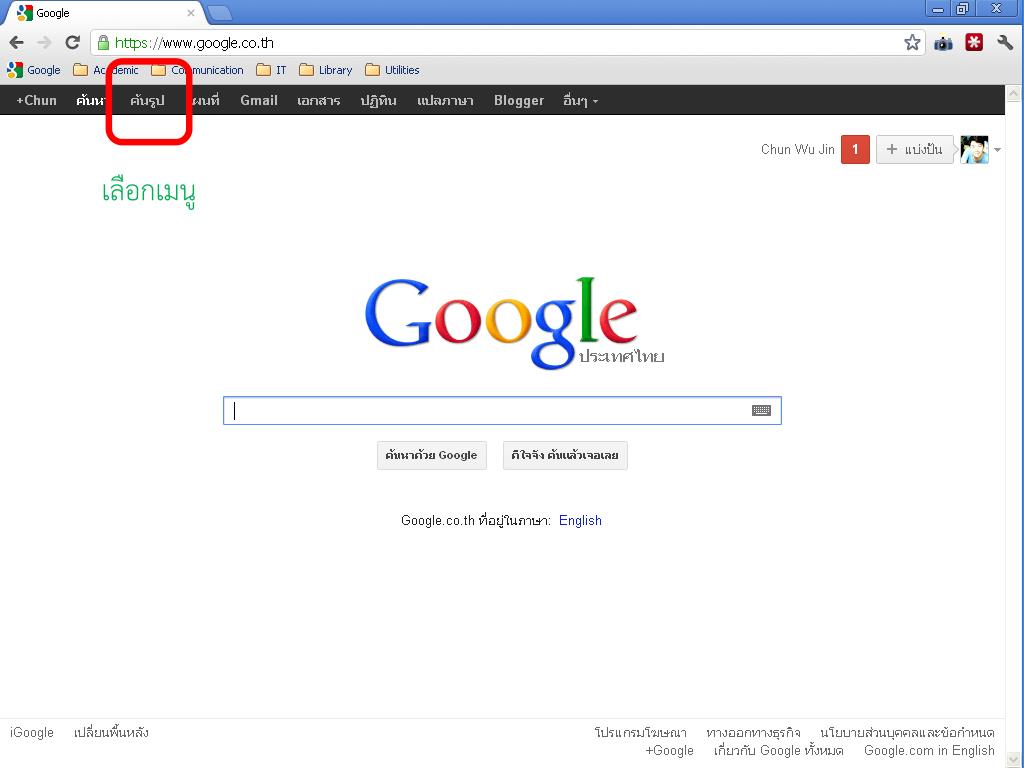Open the red notifications counter
Viewport: 1024px width, 768px height.
pyautogui.click(x=855, y=149)
